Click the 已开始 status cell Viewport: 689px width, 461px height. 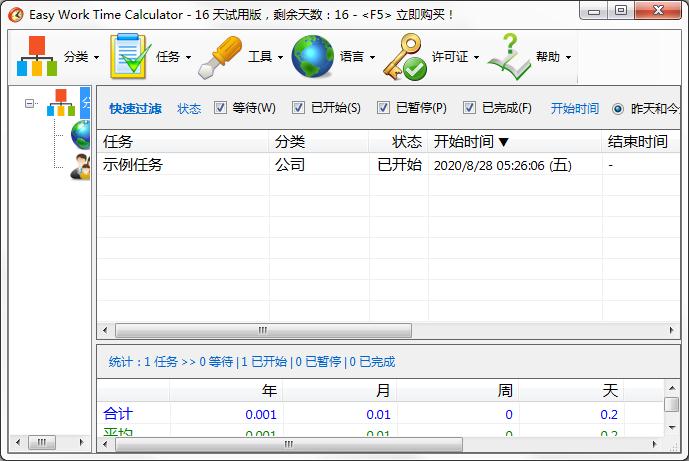point(399,165)
